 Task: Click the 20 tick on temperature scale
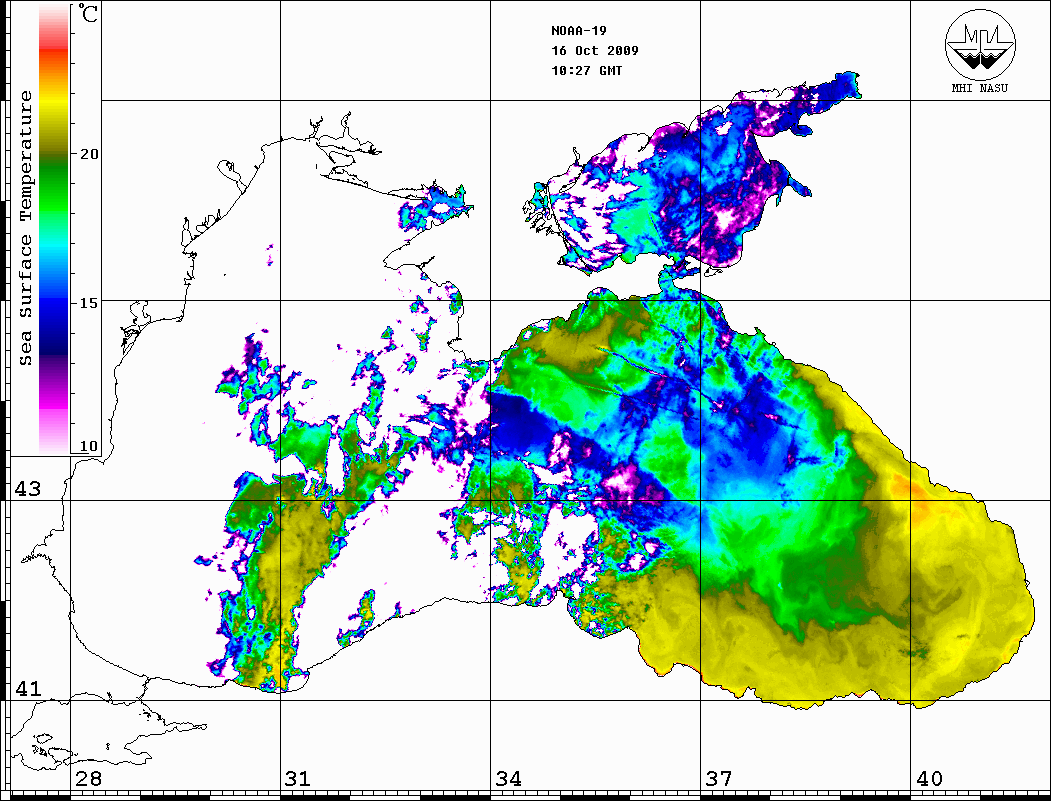[88, 153]
